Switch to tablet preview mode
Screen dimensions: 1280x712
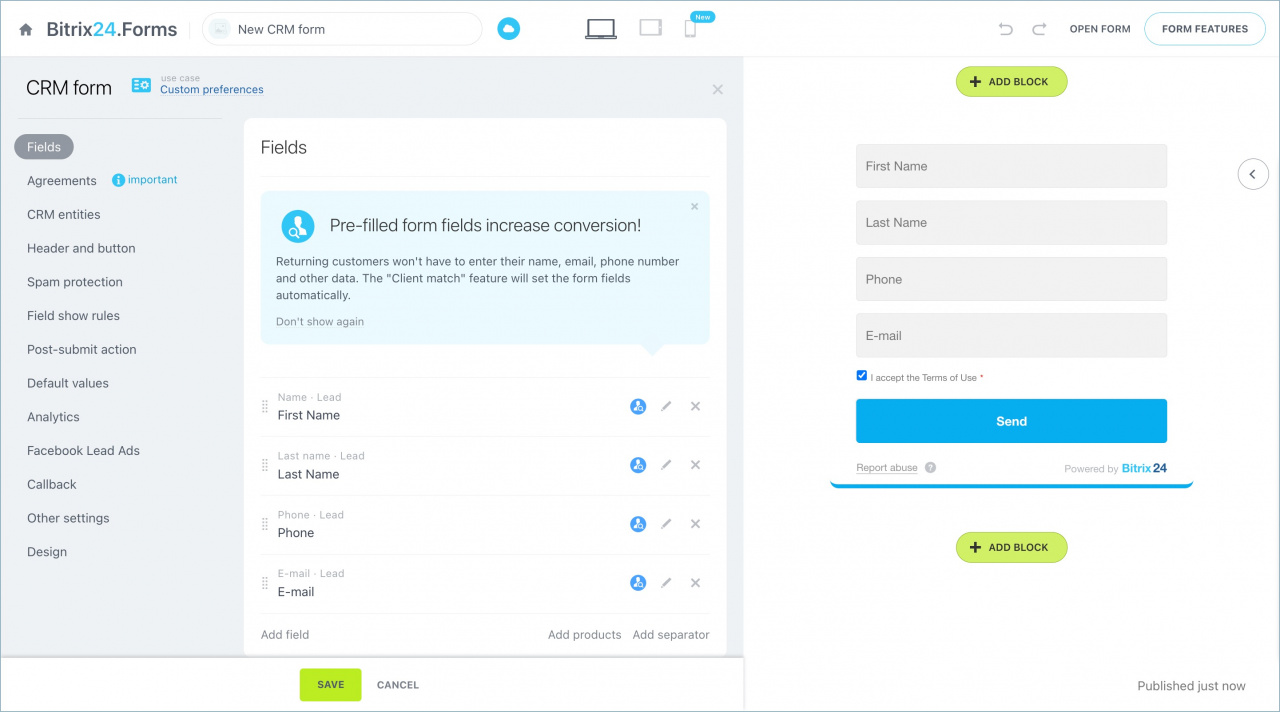[651, 28]
